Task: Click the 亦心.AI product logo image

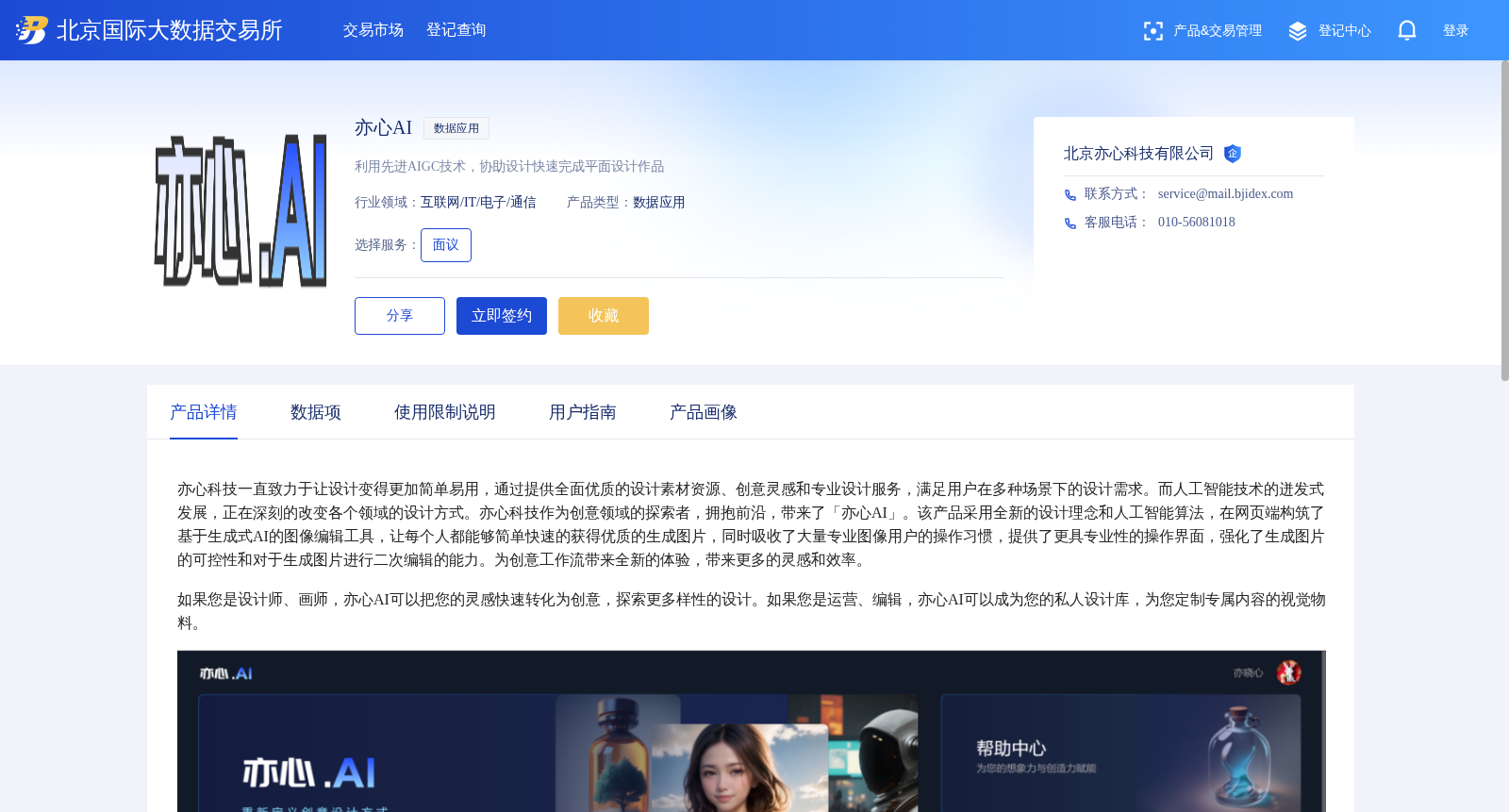Action: click(240, 210)
